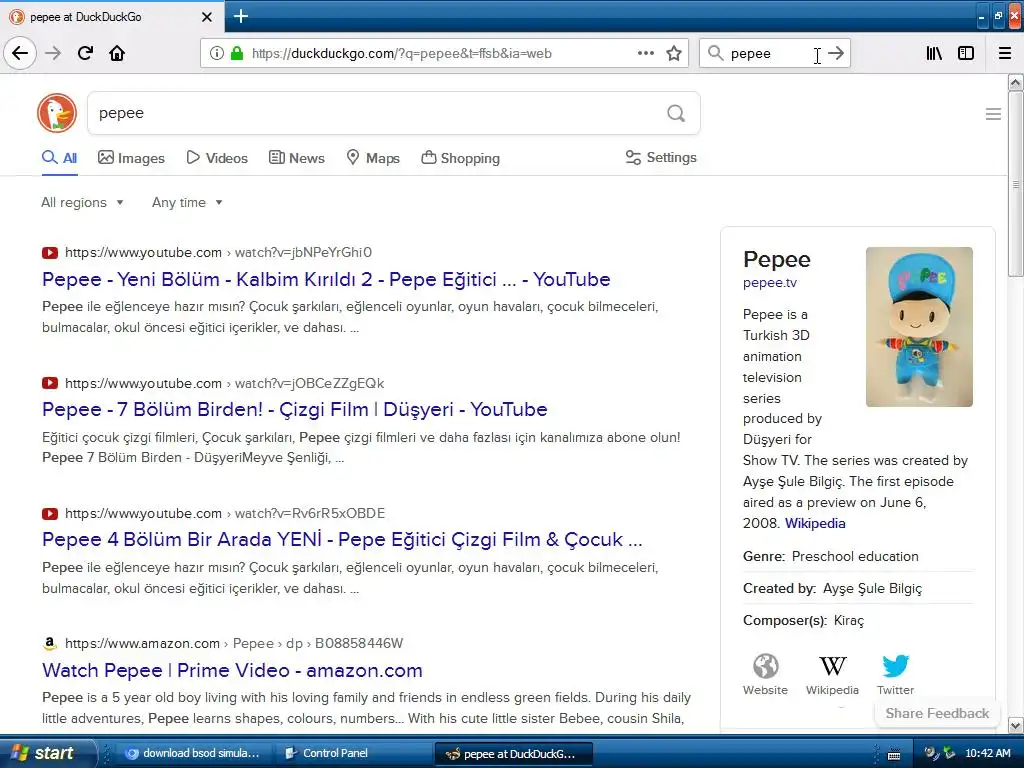Click the YouTube favicon of 4 Bölüm Bir Arada result
The height and width of the screenshot is (768, 1024).
click(50, 513)
